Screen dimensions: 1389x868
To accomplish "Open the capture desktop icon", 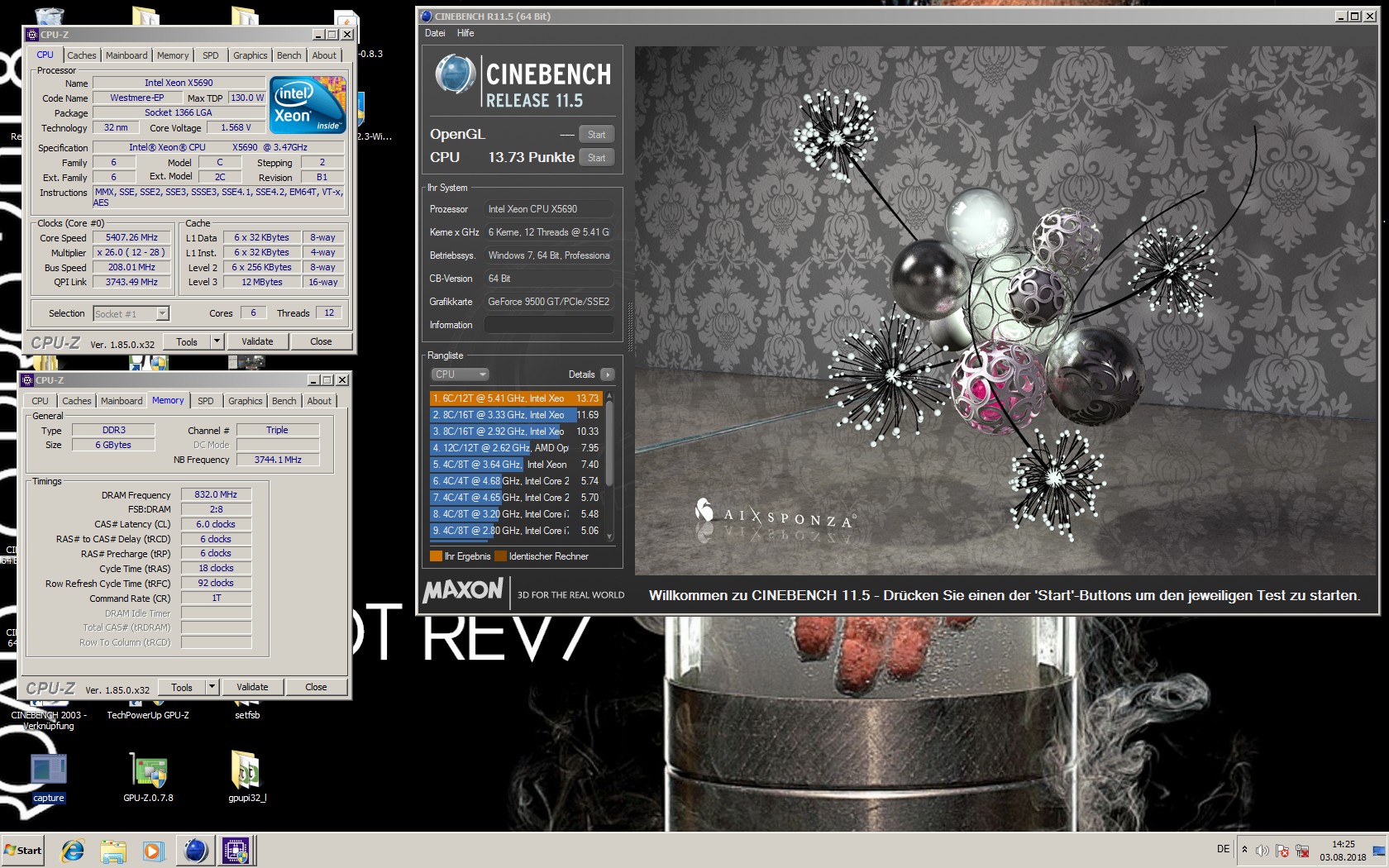I will click(x=48, y=778).
